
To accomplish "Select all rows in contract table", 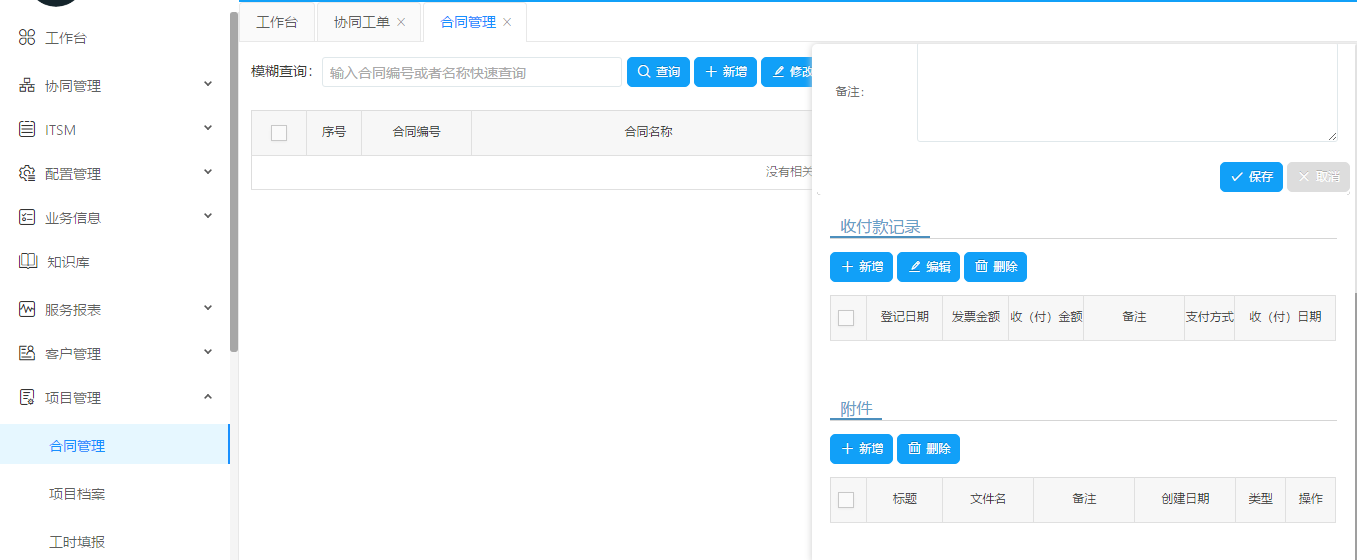I will 279,133.
